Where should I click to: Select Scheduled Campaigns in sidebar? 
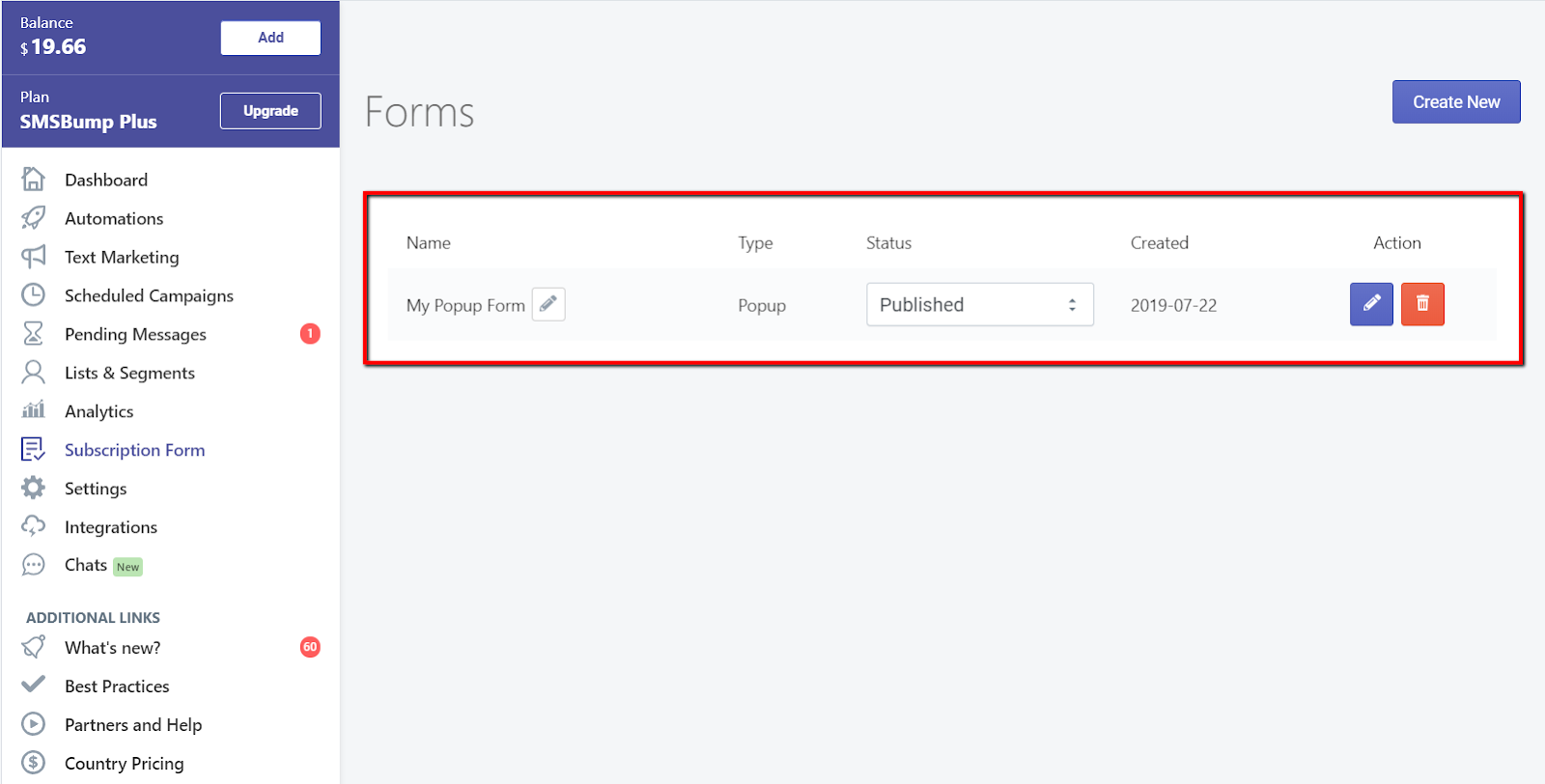point(149,295)
